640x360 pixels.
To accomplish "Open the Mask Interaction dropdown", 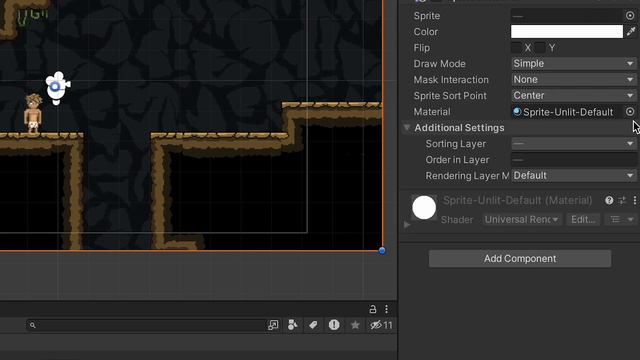I will pos(573,79).
